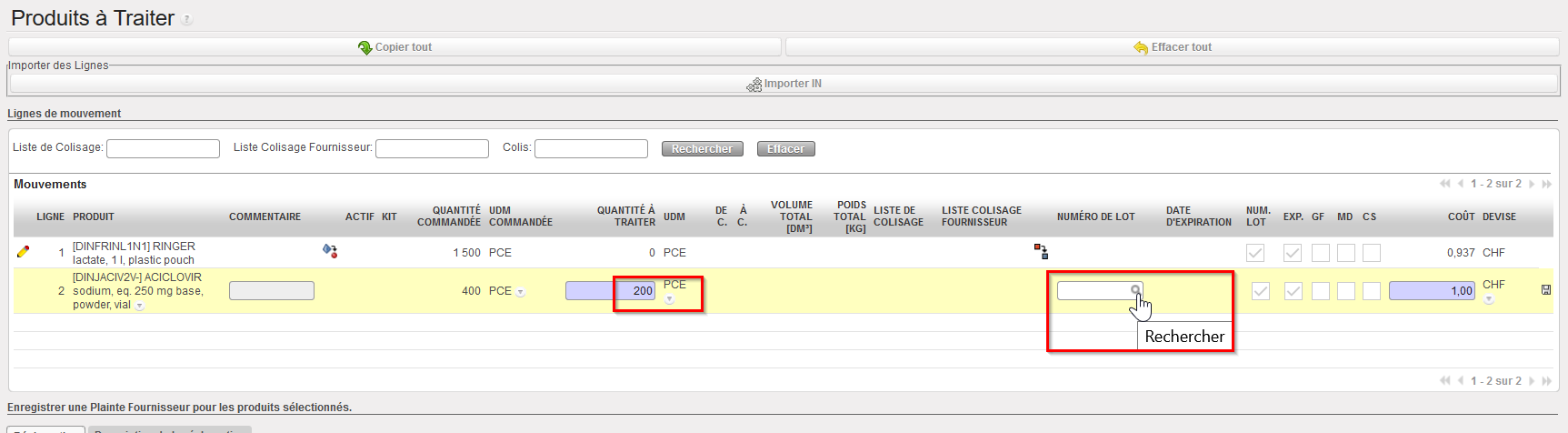1568x433 pixels.
Task: Go to previous page in top pager
Action: tap(1461, 184)
